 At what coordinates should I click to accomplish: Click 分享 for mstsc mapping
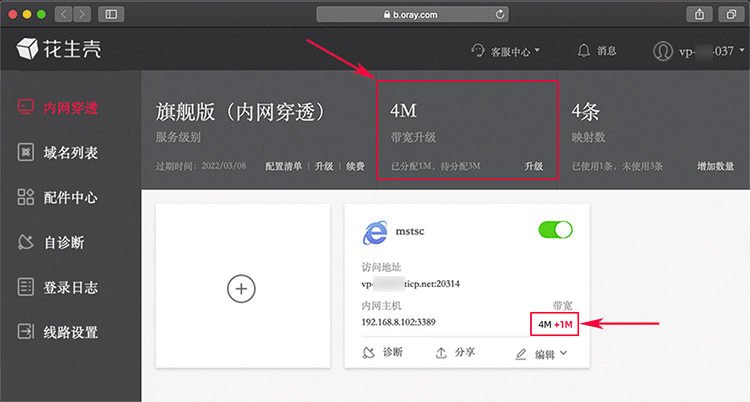[x=455, y=353]
